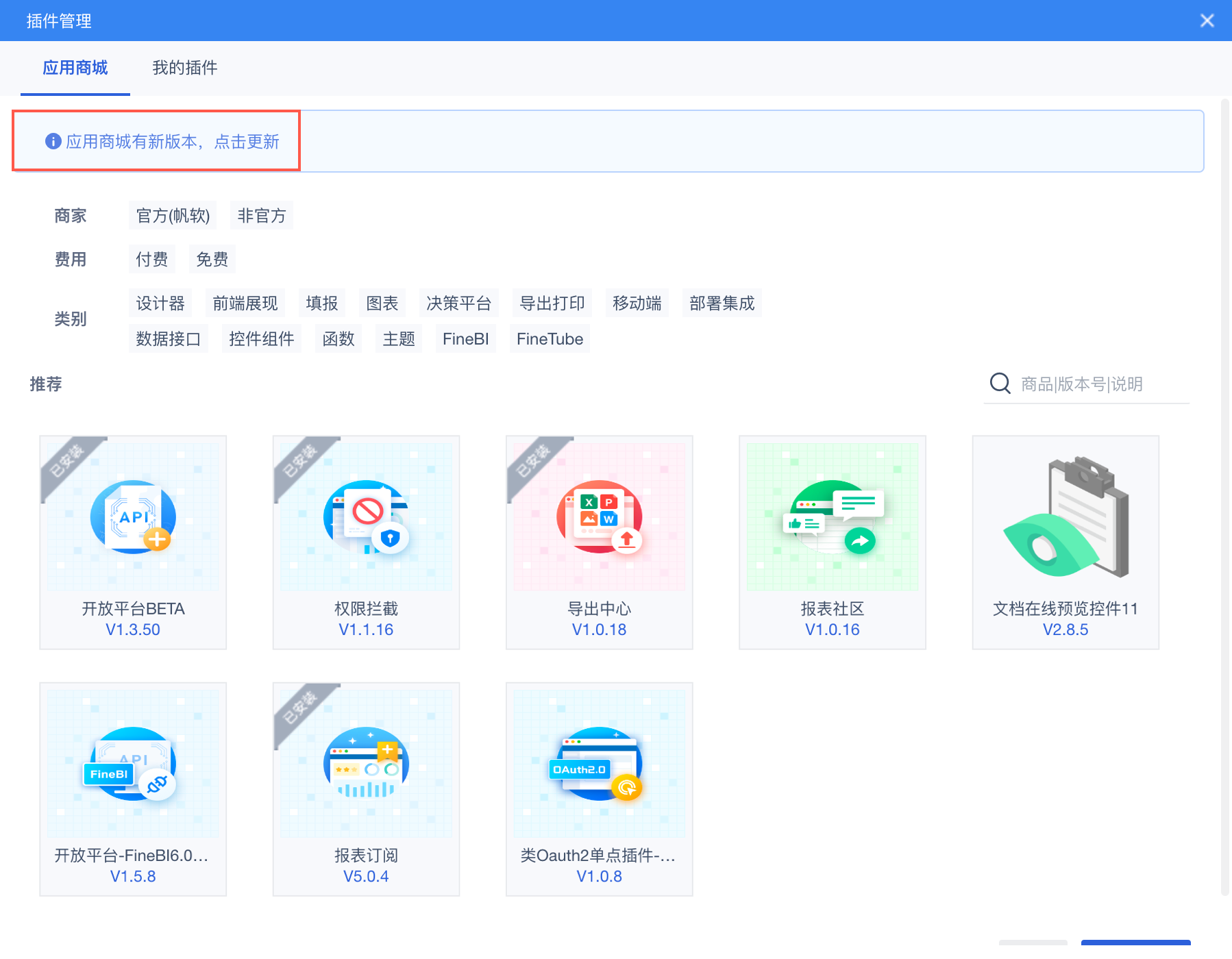Choose the 函数 category tag
This screenshot has width=1232, height=959.
click(338, 339)
